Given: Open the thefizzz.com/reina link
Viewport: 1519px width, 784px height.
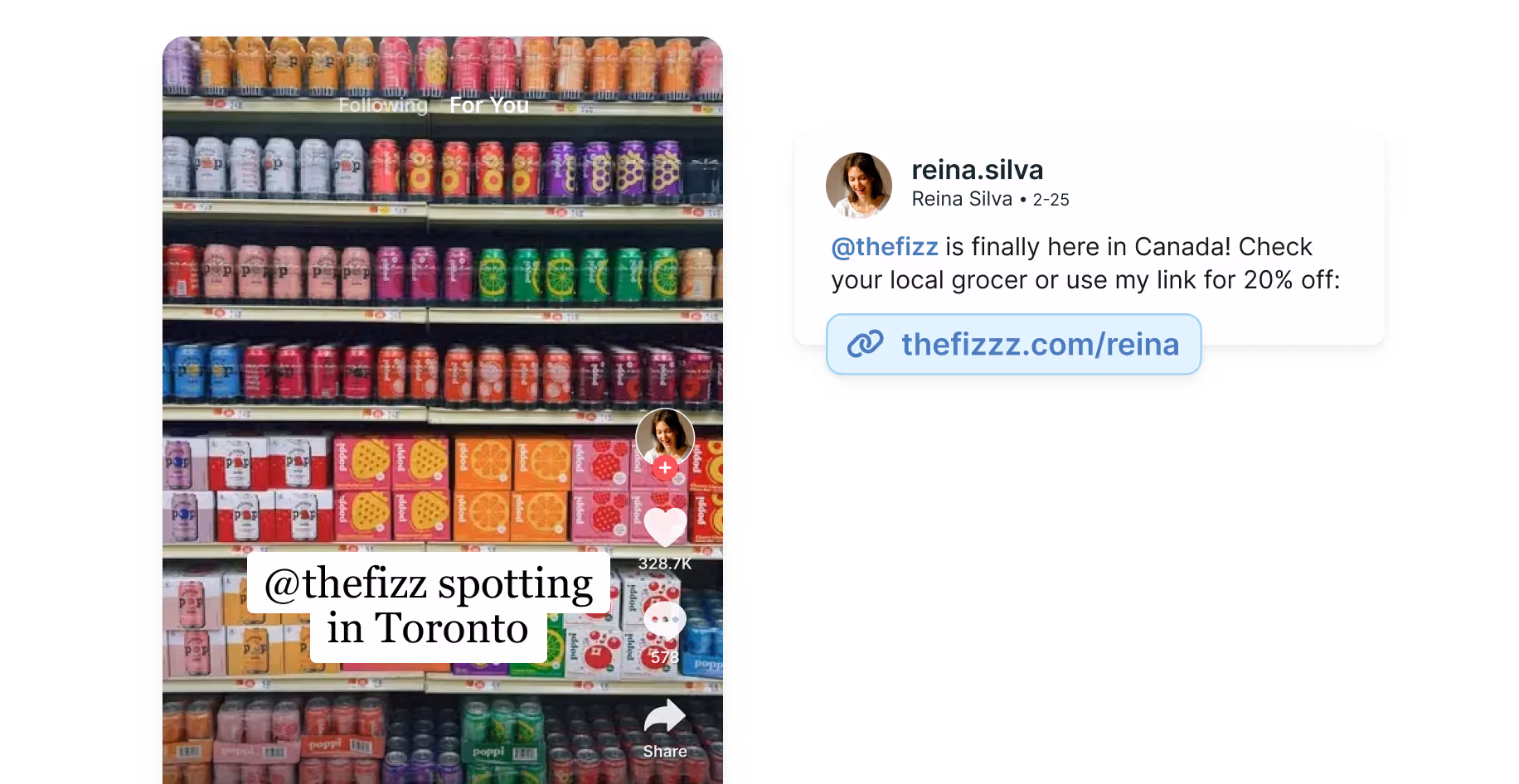Looking at the screenshot, I should click(1013, 344).
